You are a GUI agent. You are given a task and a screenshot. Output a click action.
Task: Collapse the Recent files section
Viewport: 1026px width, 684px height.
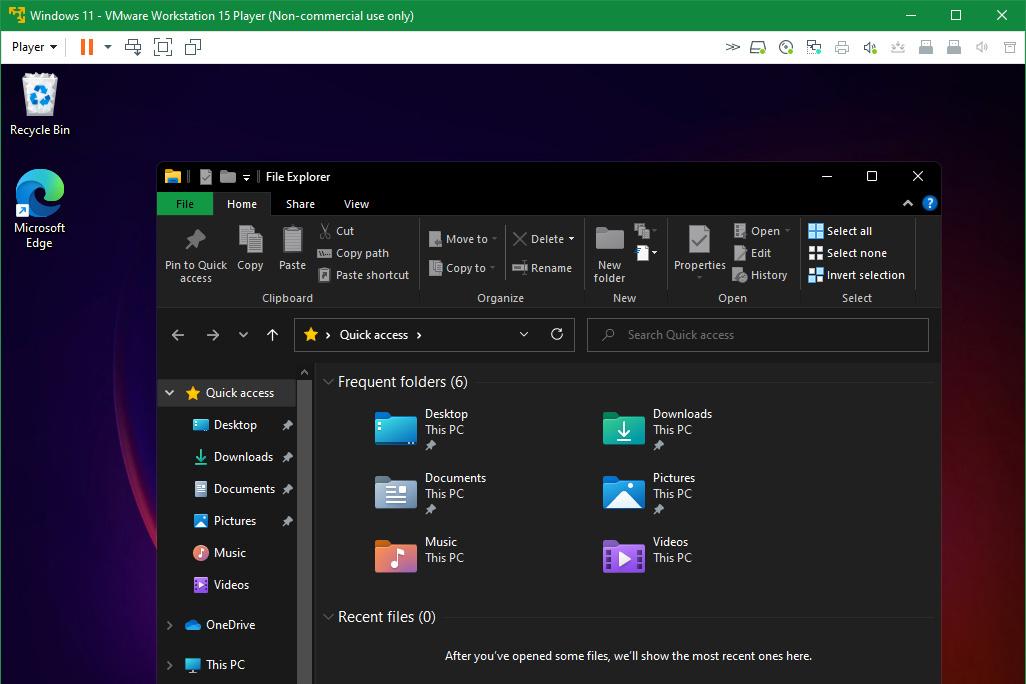[328, 617]
